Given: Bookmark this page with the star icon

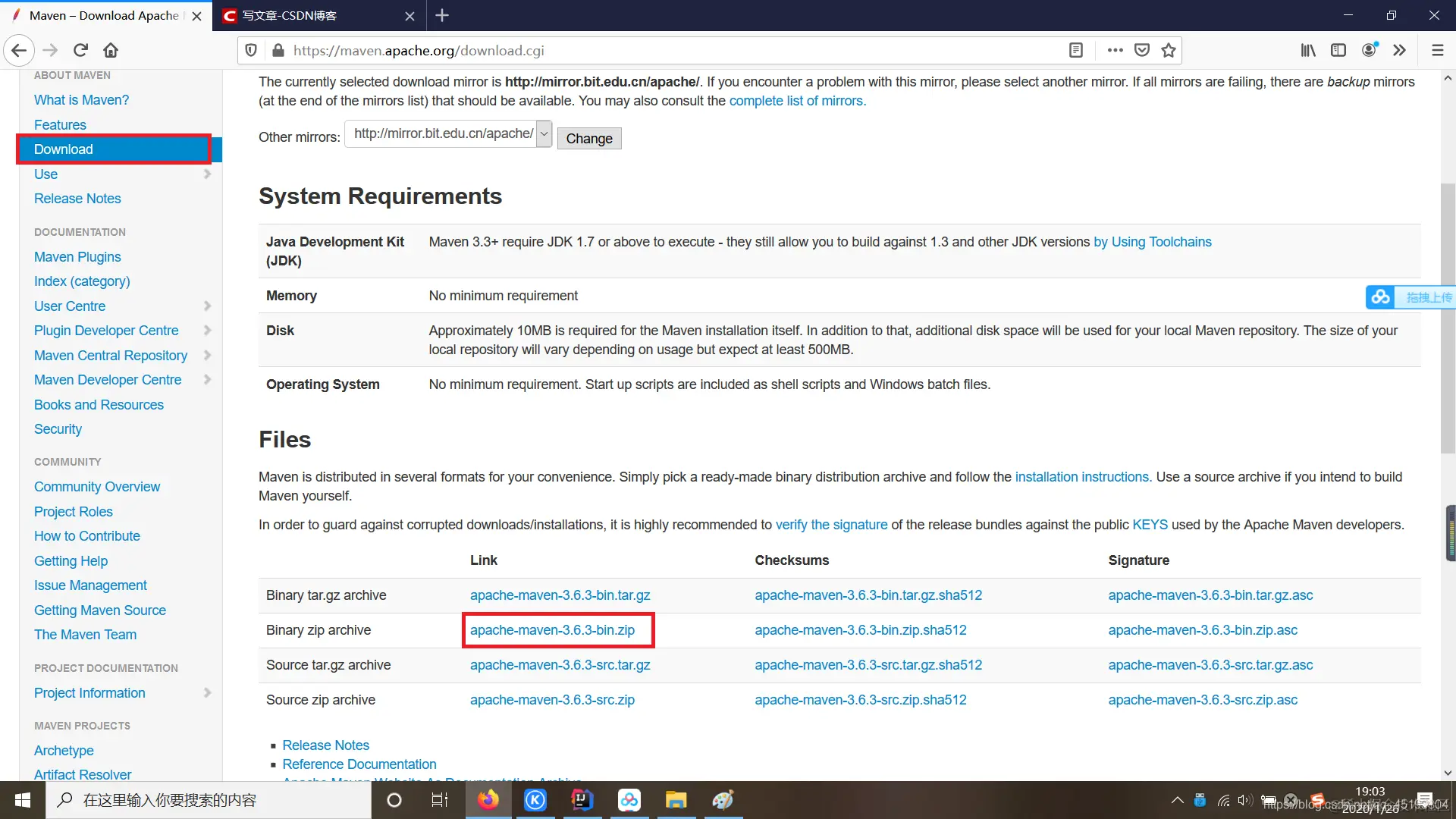Looking at the screenshot, I should coord(1169,50).
